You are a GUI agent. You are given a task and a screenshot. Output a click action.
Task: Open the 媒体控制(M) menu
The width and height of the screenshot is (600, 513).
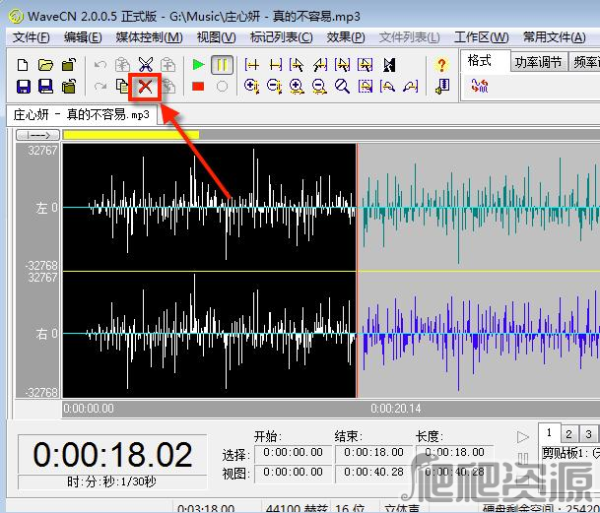tap(149, 37)
